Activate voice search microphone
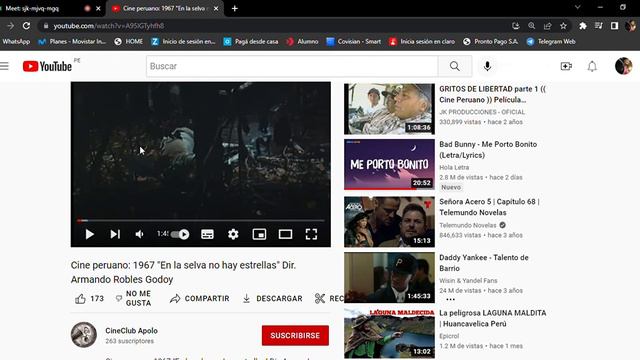Screen dimensions: 640x360 (487, 66)
